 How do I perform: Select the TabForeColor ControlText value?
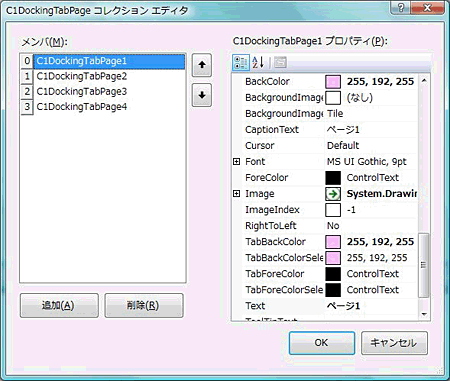[x=373, y=274]
